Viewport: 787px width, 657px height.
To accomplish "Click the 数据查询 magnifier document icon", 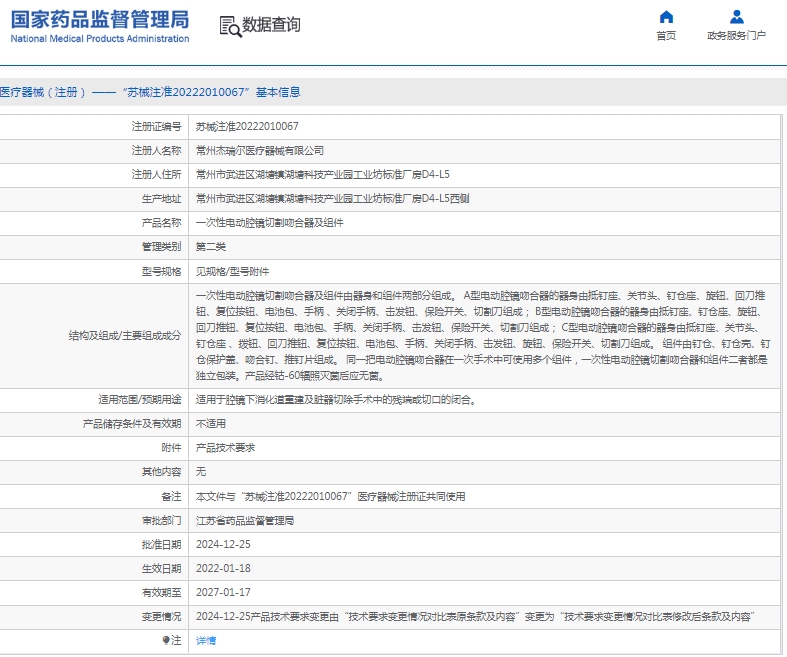I will [x=230, y=27].
